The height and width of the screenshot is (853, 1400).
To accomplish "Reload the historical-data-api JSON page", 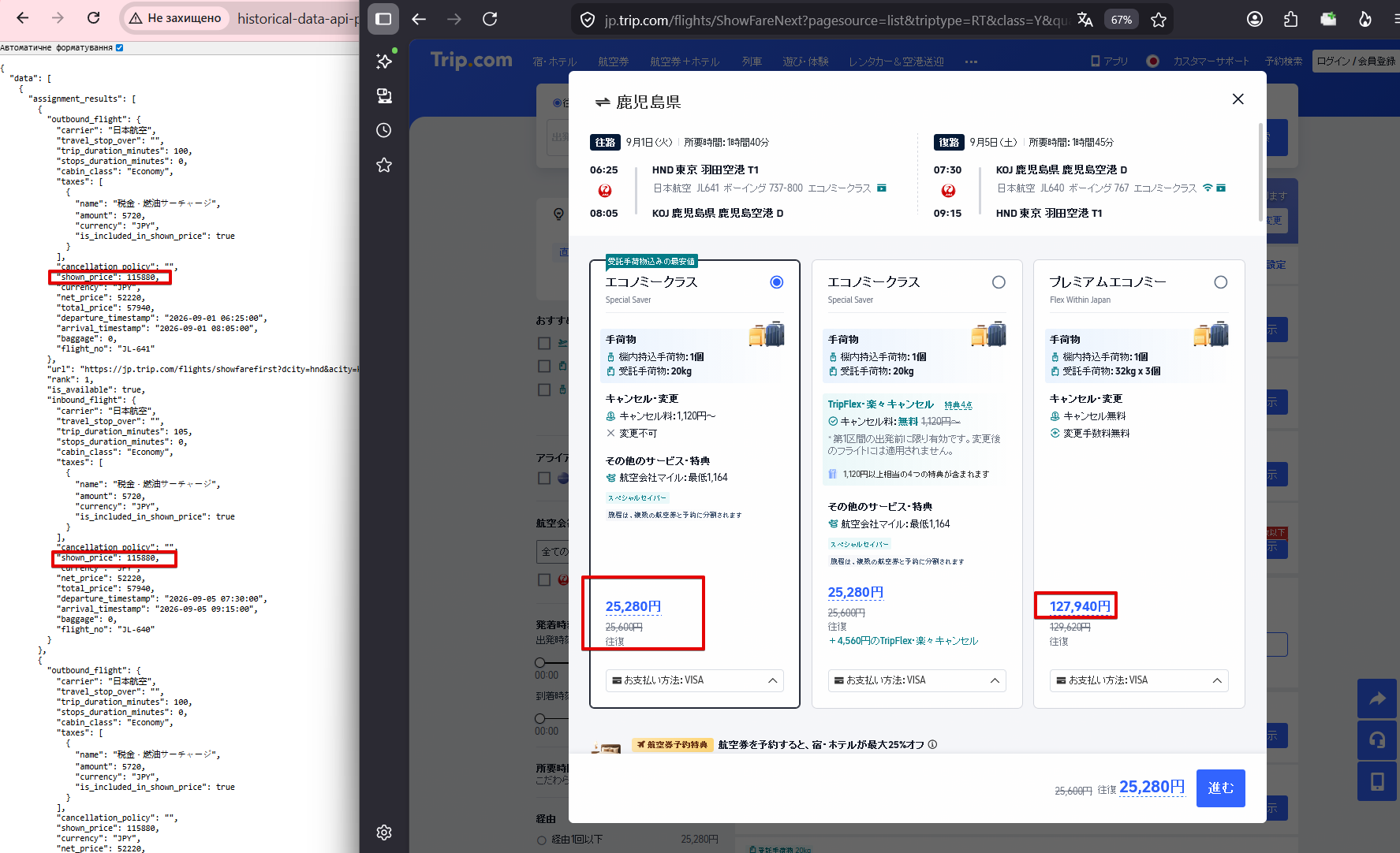I will (x=93, y=17).
